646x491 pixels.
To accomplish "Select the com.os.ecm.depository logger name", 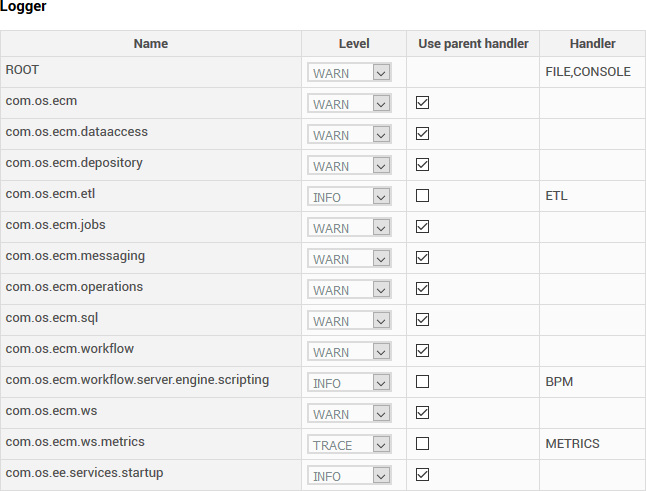I will coord(74,163).
